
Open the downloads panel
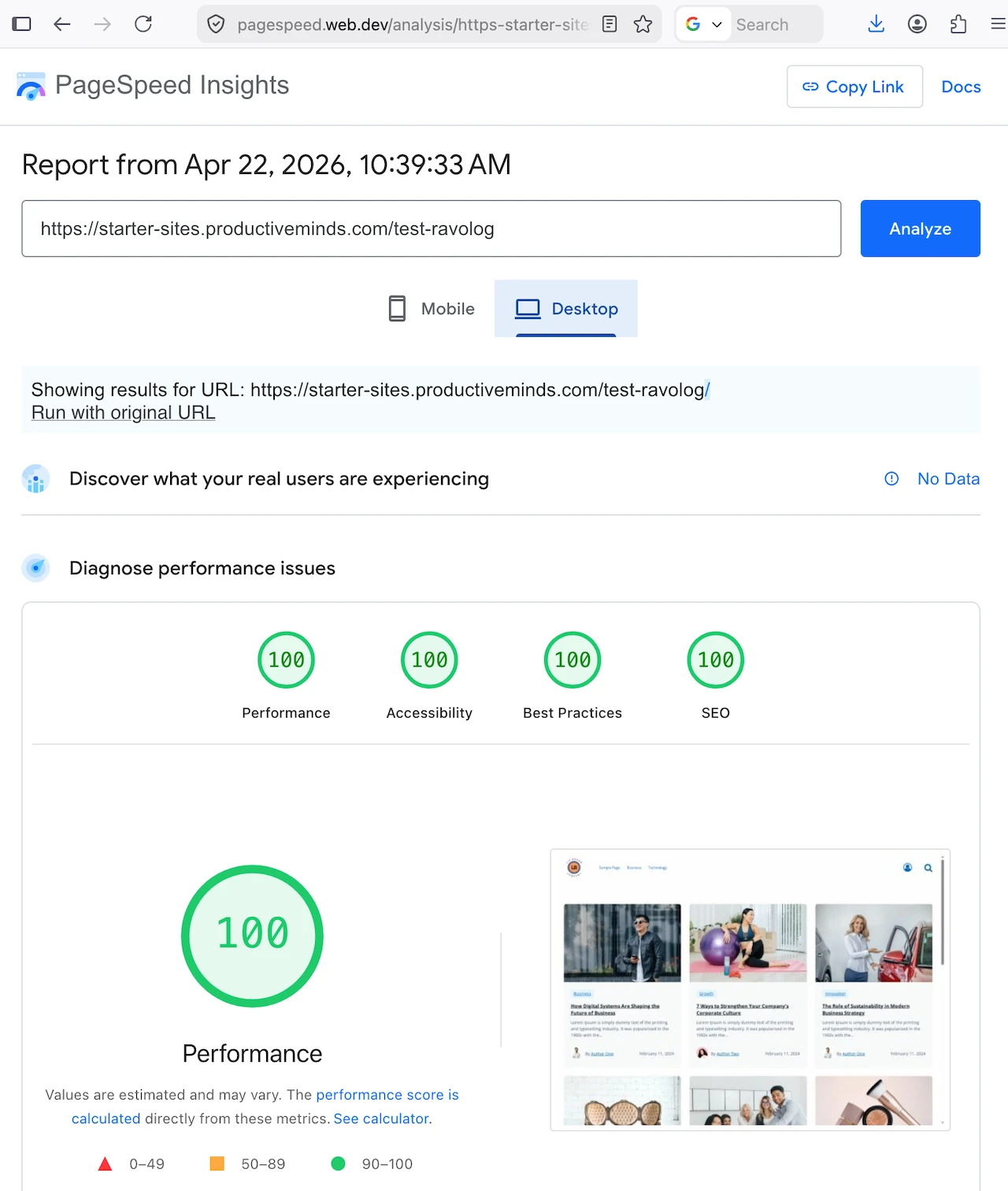click(x=876, y=24)
